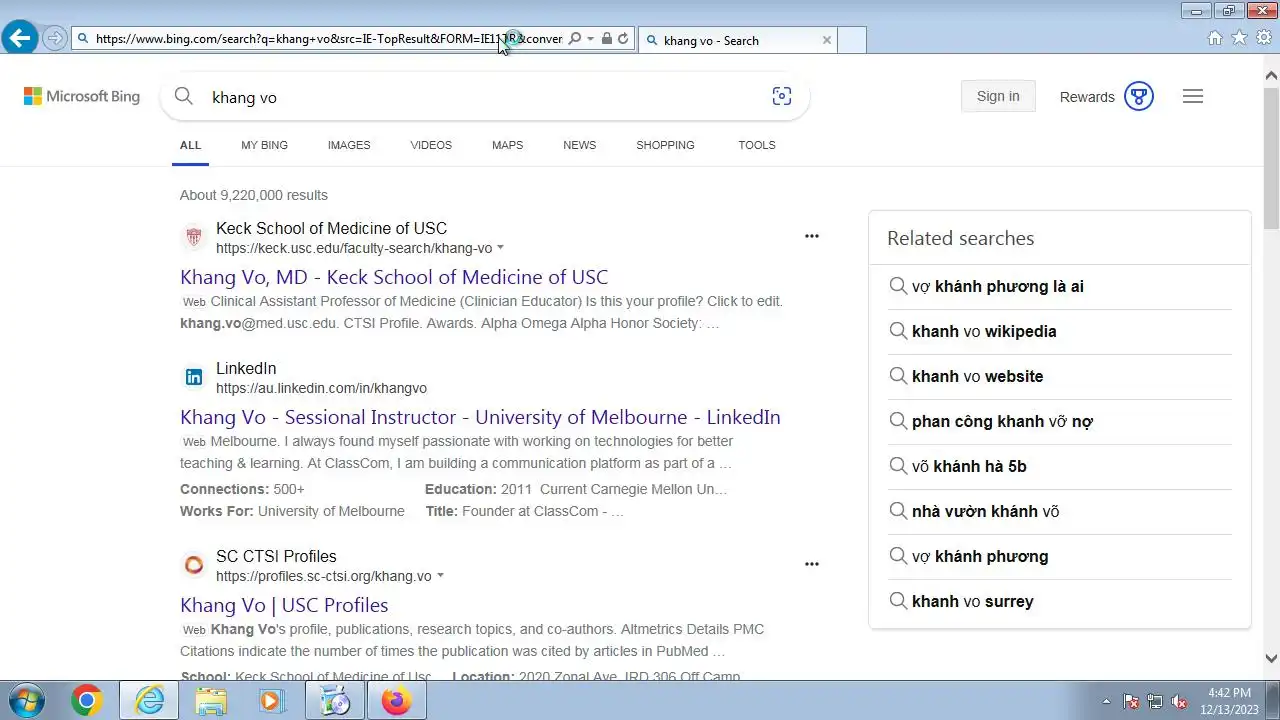Image resolution: width=1280 pixels, height=720 pixels.
Task: Click the browser Back arrow button
Action: coord(19,38)
